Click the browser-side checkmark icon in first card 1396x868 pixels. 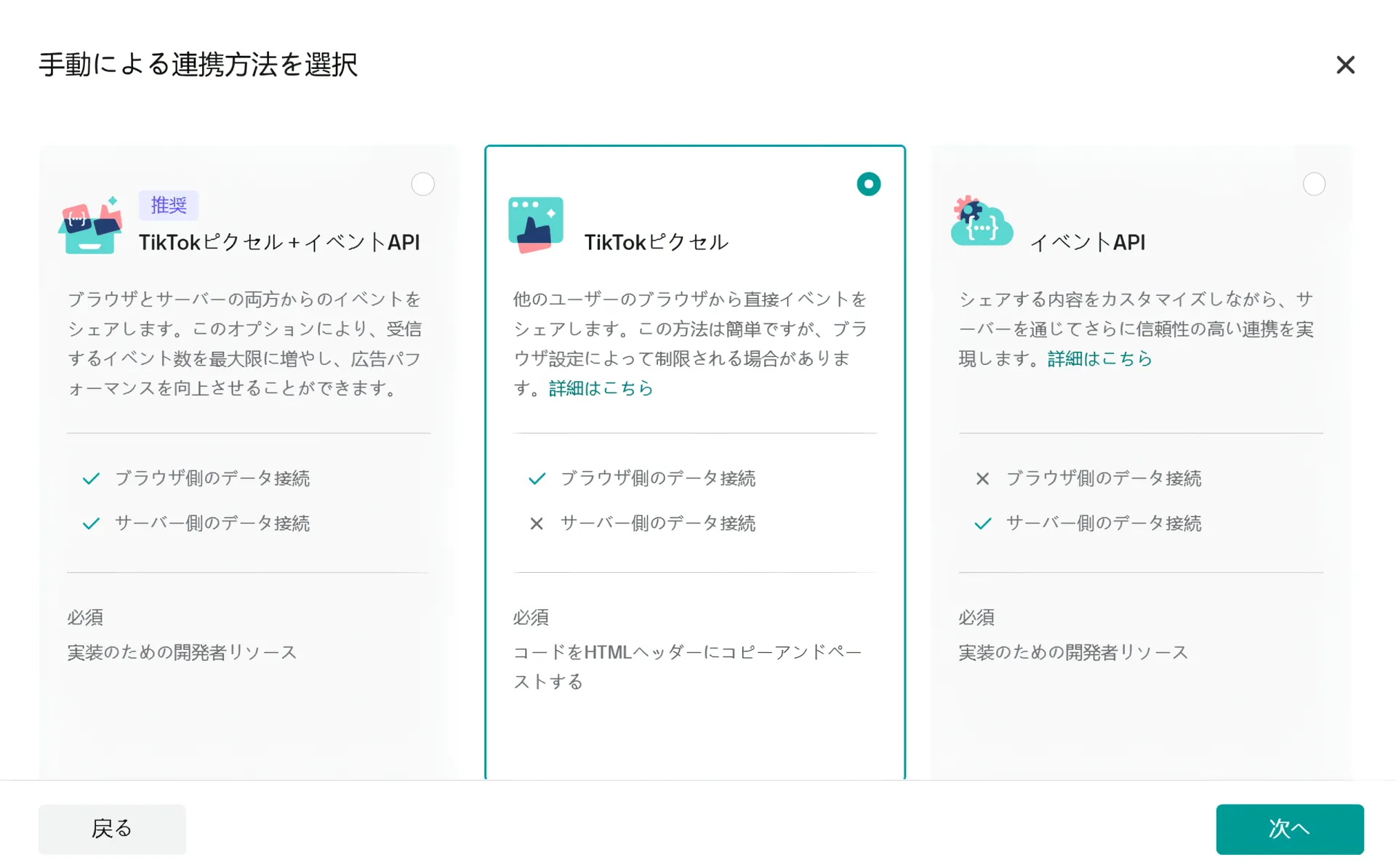tap(91, 478)
